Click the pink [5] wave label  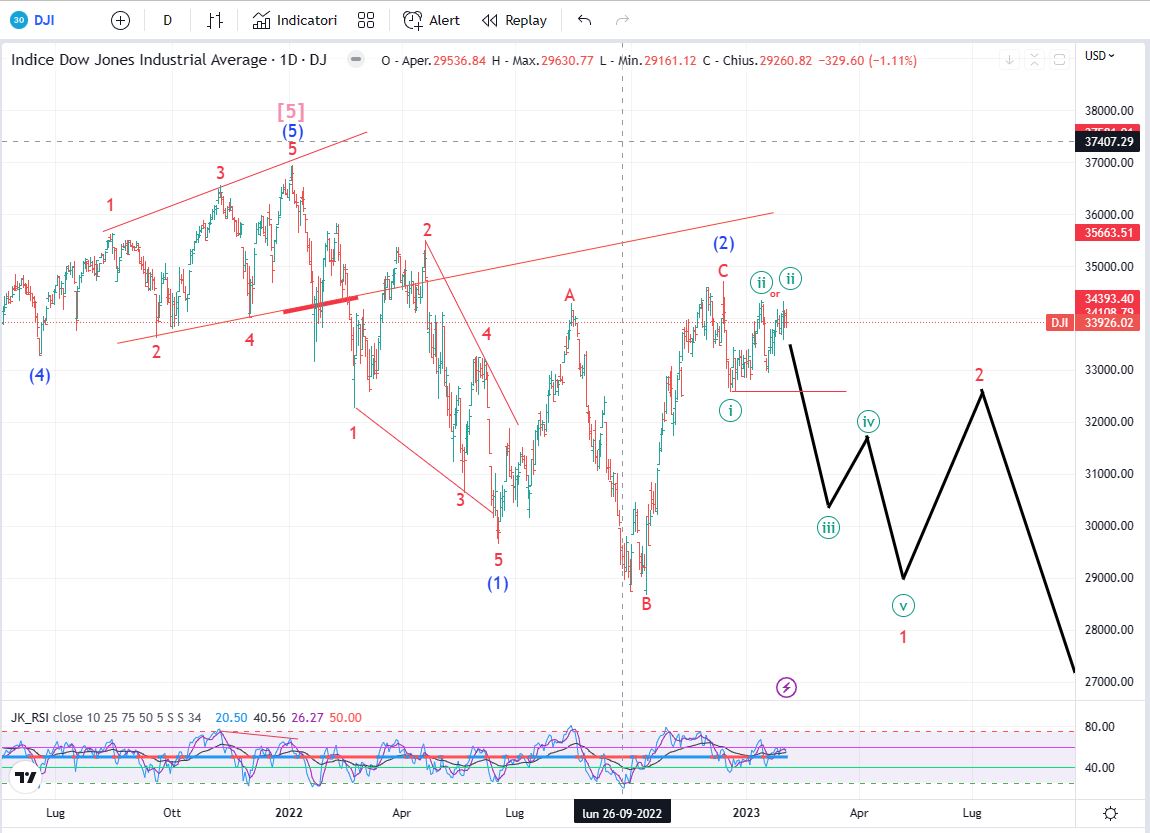point(290,111)
